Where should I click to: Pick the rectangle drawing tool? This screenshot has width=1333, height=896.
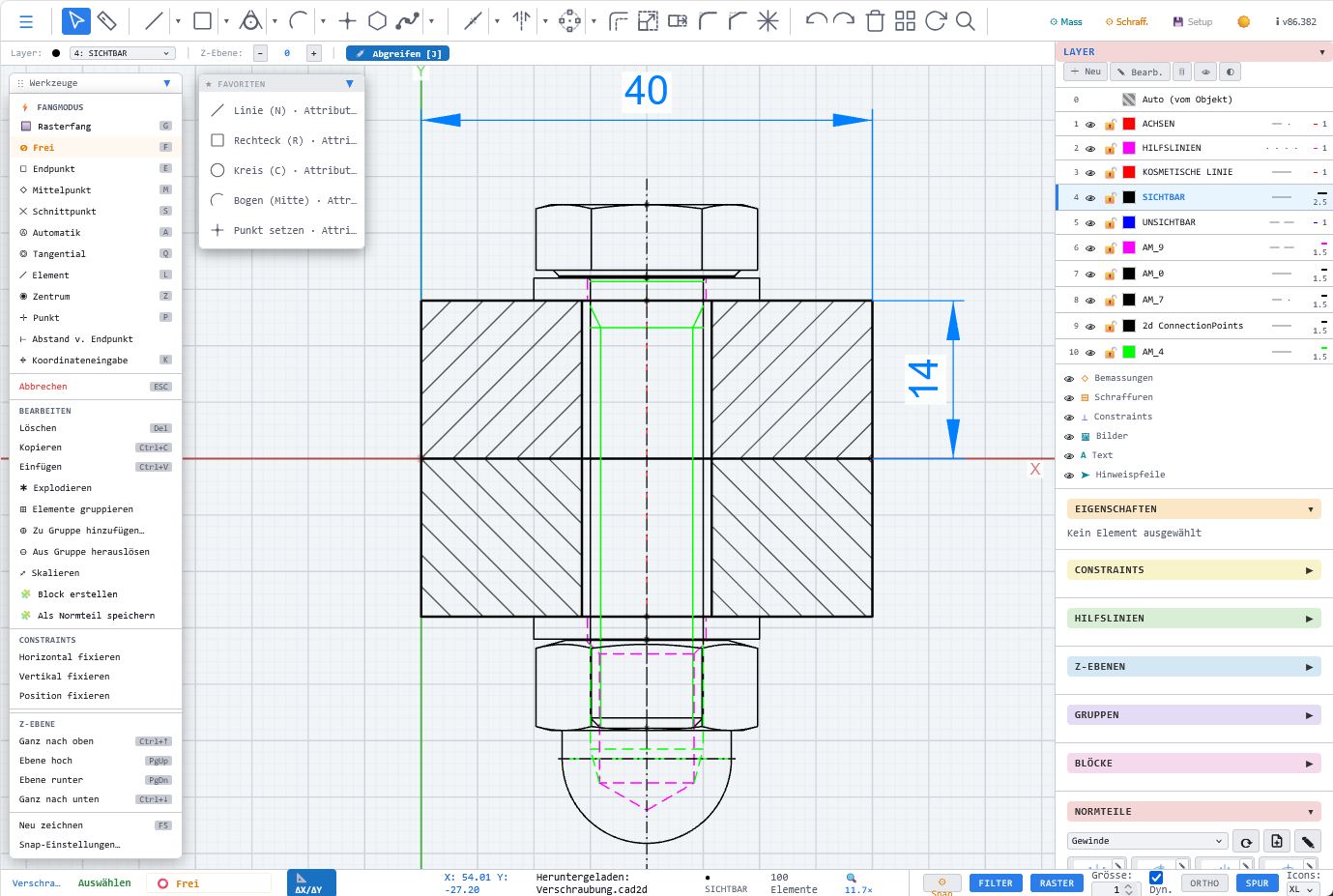pyautogui.click(x=202, y=20)
